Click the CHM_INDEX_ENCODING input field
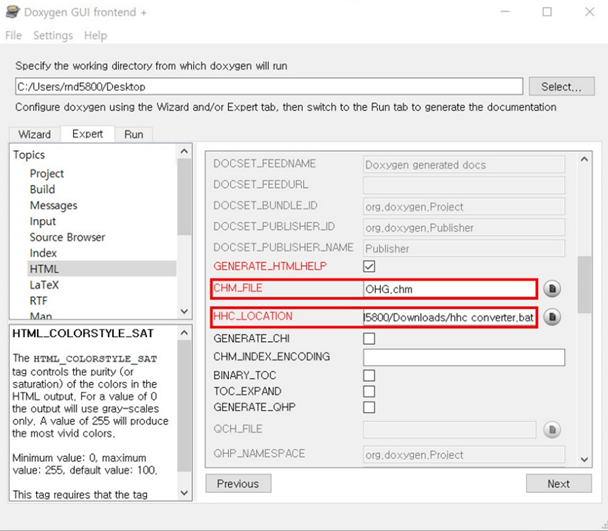Screen dimensions: 608x531 464,357
